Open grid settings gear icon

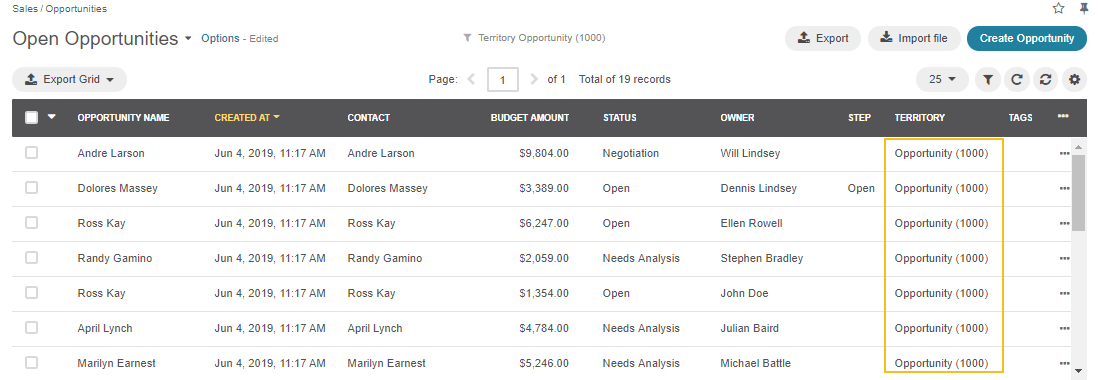pyautogui.click(x=1075, y=80)
